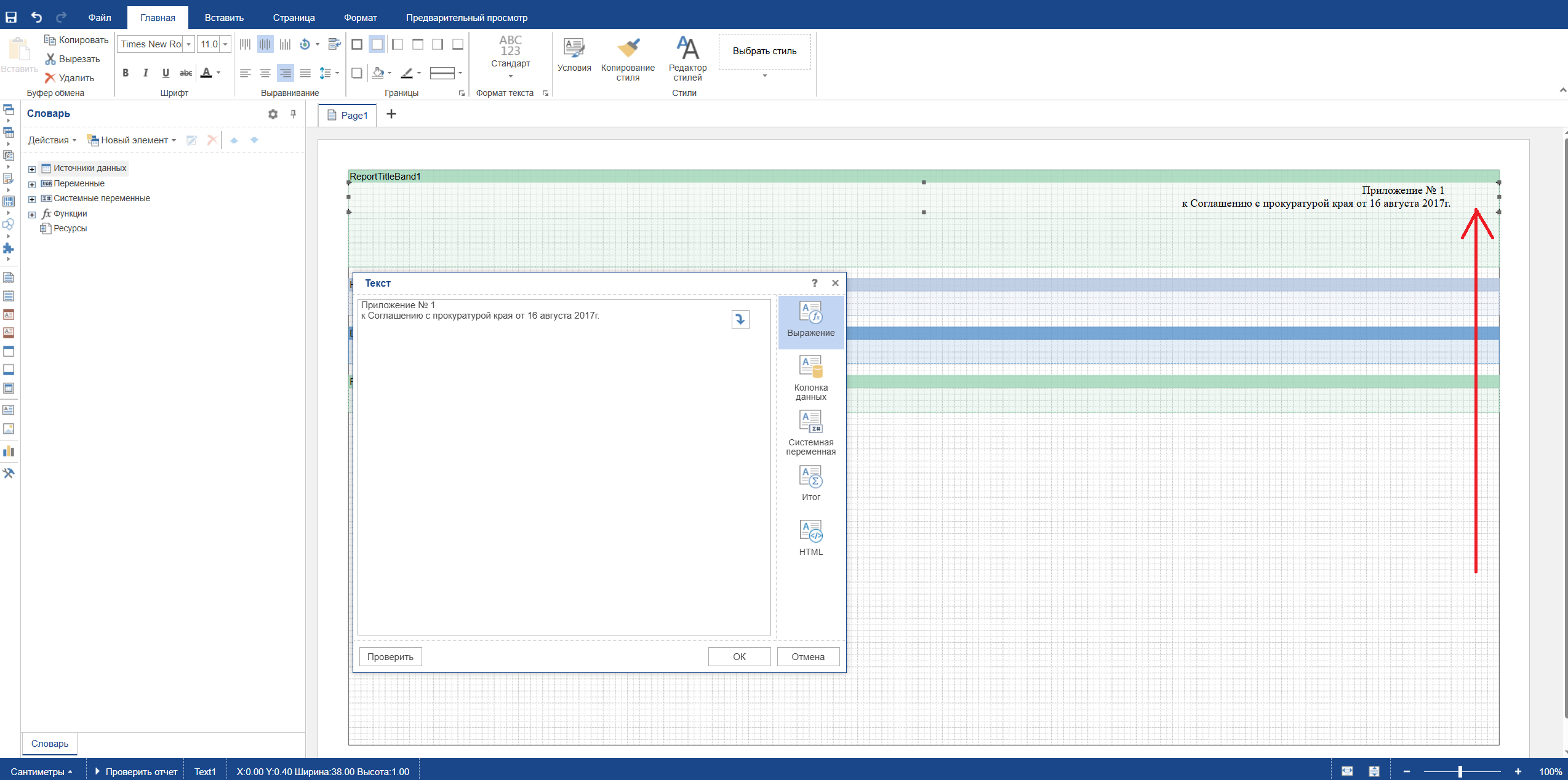Undo the last action
This screenshot has height=780, width=1568.
tap(36, 17)
